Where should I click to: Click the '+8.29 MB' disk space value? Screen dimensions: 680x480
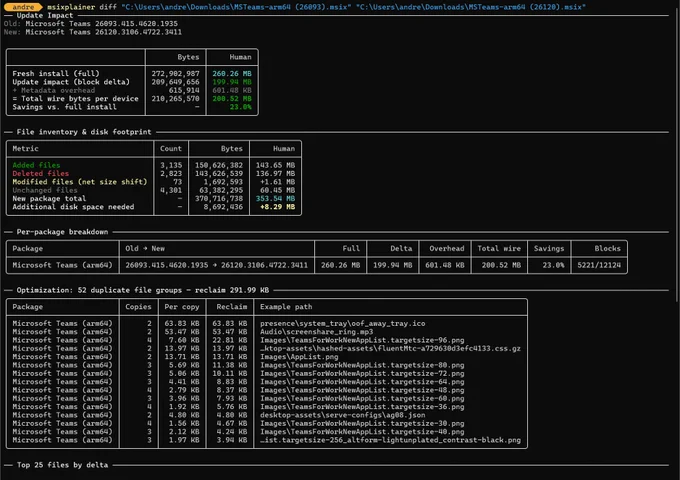pyautogui.click(x=277, y=207)
